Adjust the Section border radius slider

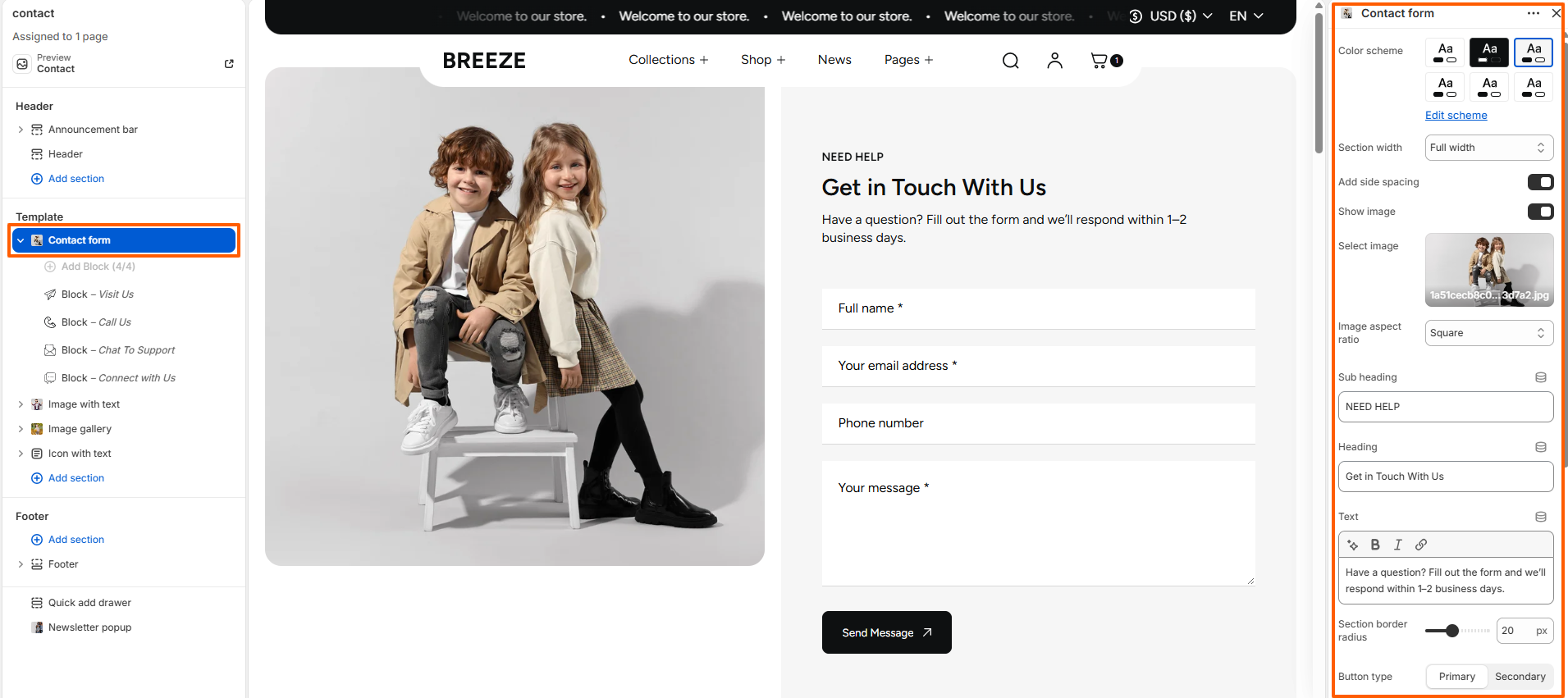[1452, 631]
